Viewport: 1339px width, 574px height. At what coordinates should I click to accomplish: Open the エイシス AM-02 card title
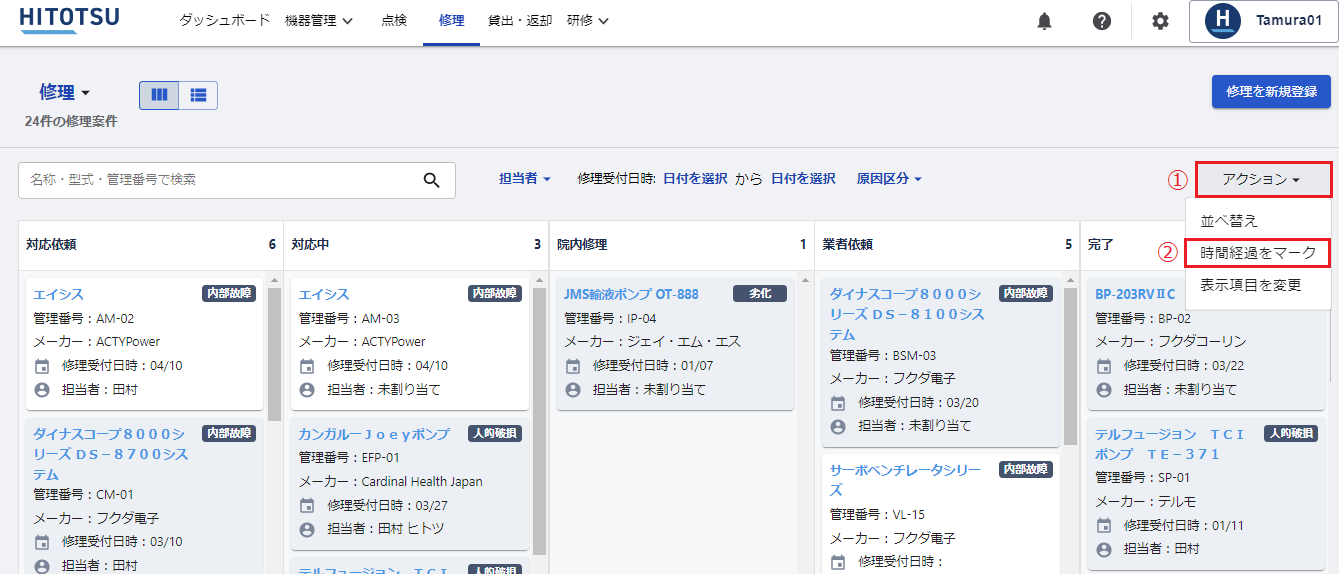click(x=59, y=294)
